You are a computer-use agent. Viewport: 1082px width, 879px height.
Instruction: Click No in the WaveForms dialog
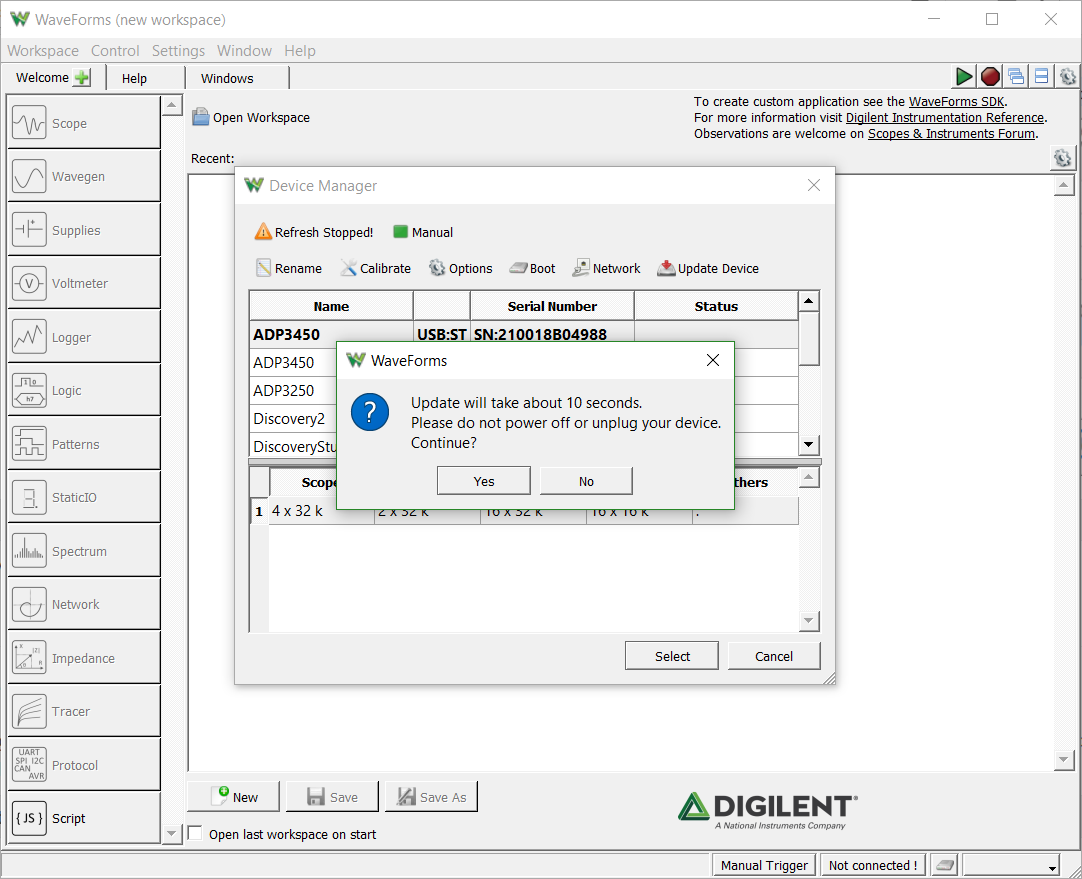click(x=586, y=481)
